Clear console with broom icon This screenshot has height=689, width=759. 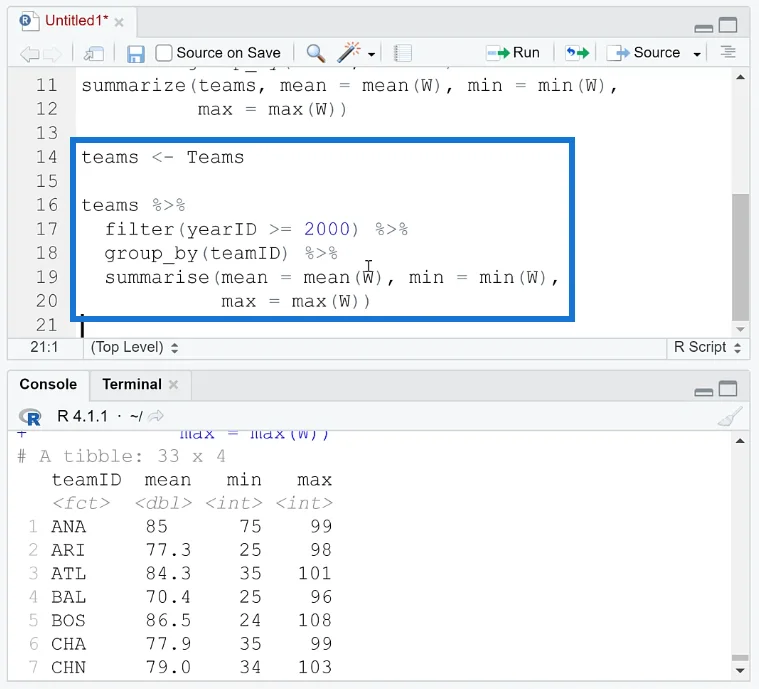730,417
